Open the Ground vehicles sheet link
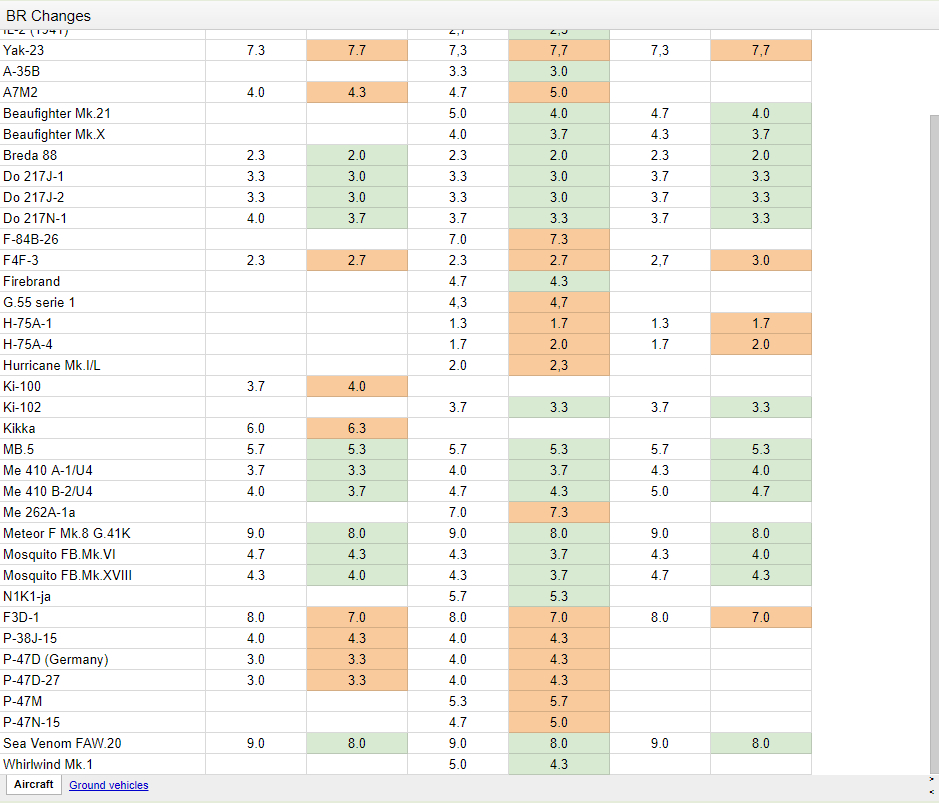This screenshot has width=939, height=803. coord(108,786)
